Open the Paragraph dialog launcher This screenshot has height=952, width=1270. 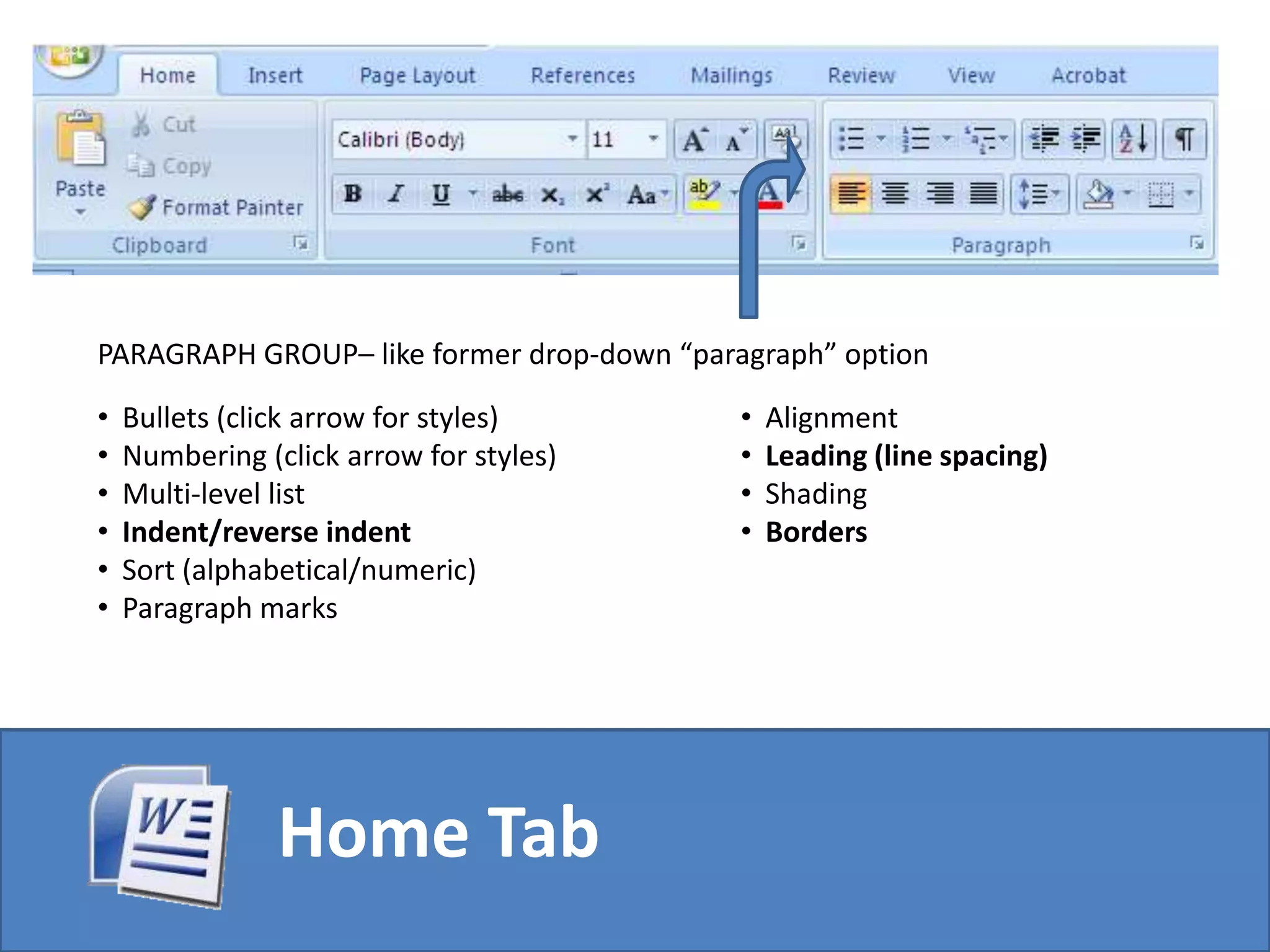coord(1196,243)
